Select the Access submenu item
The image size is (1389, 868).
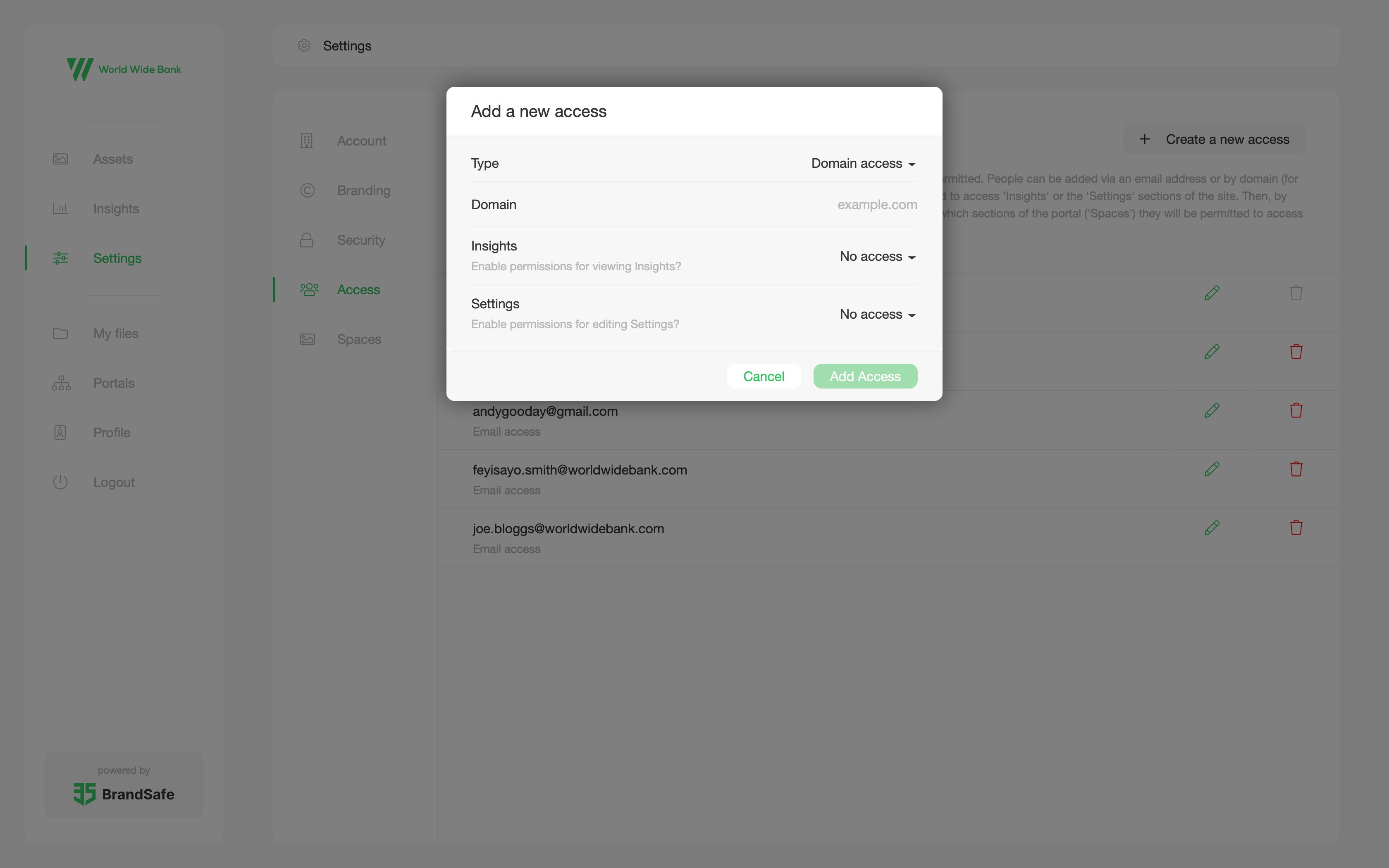[358, 289]
